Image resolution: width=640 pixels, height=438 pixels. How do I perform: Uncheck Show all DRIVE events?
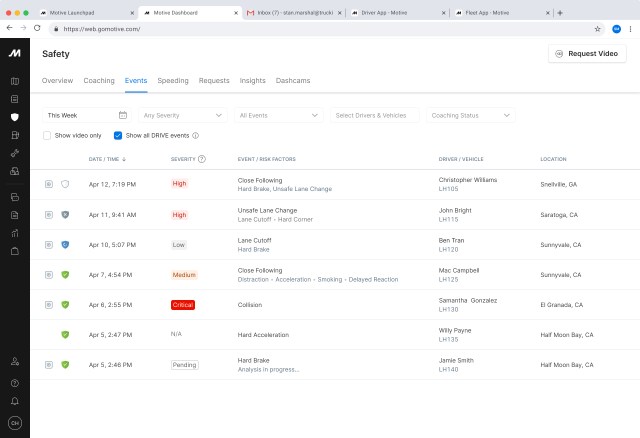point(118,135)
